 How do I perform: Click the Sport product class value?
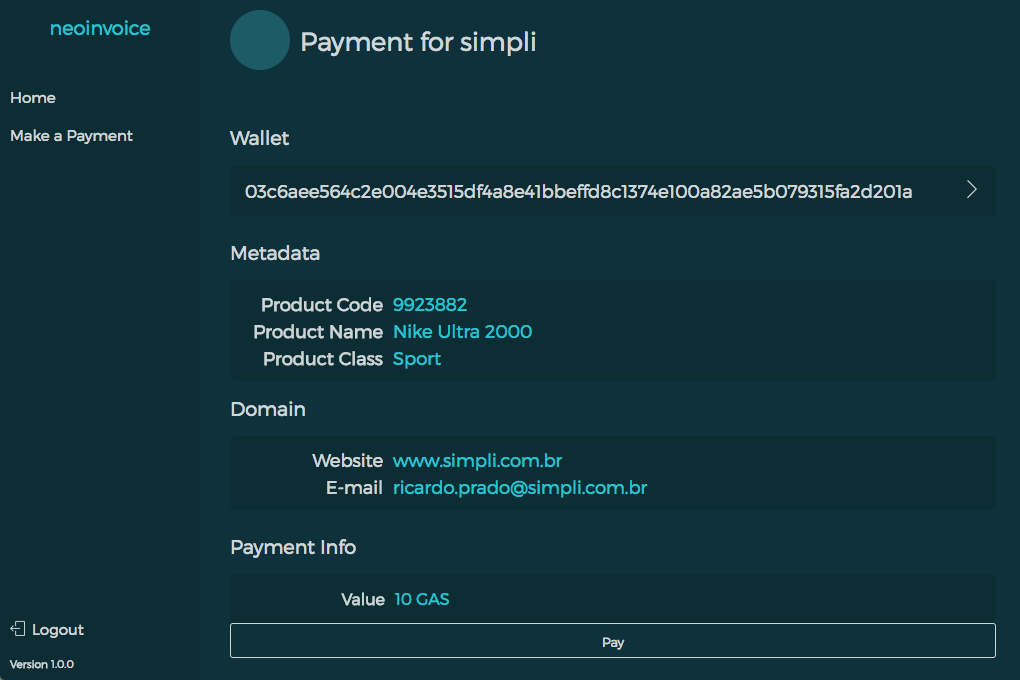(x=417, y=359)
